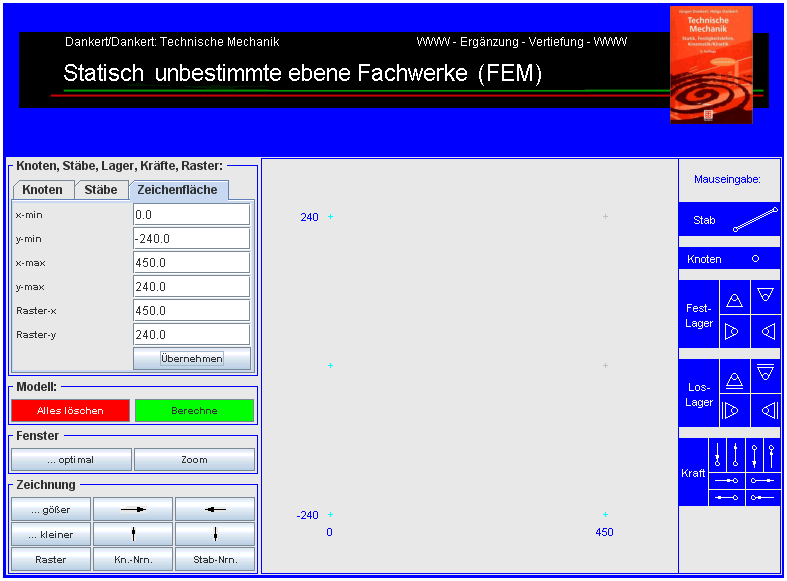Select the Stab (bar) drawing tool
The image size is (787, 581).
tap(729, 220)
